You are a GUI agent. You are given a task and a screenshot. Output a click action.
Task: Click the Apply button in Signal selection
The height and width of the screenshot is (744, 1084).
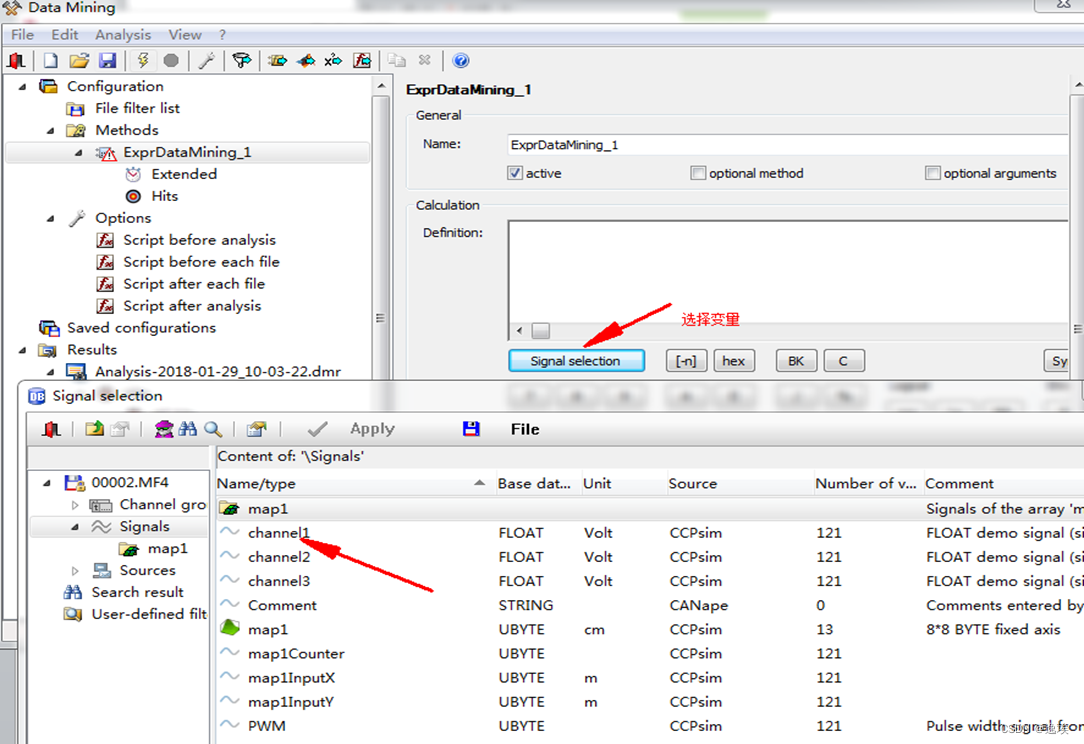click(x=372, y=429)
